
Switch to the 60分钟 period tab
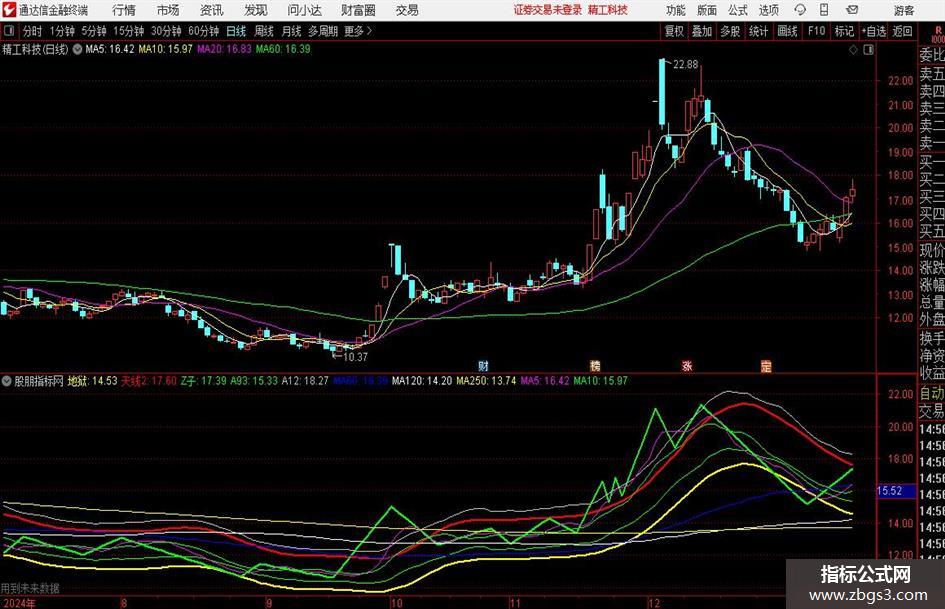(203, 31)
